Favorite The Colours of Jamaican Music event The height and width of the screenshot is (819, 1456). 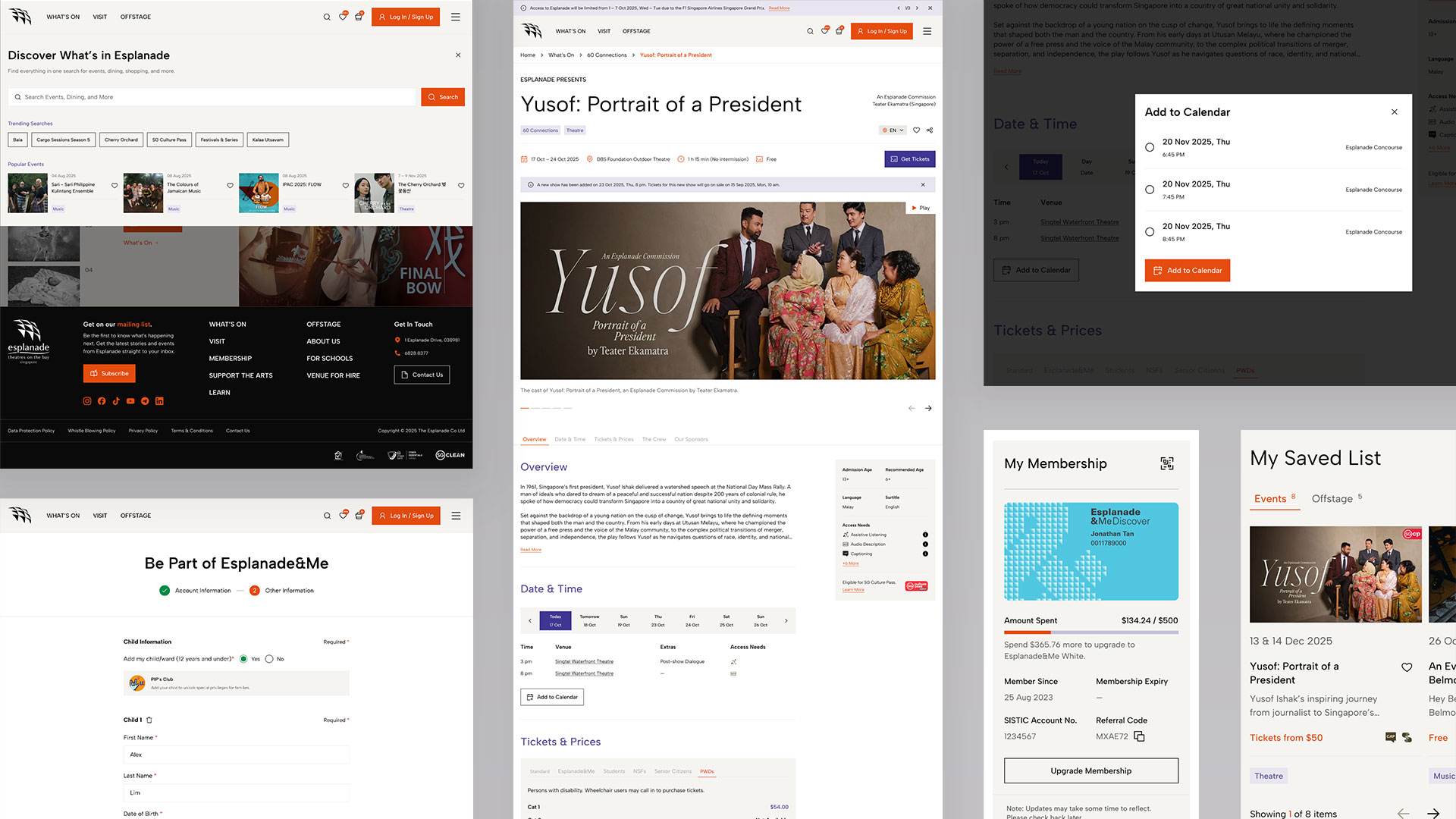230,185
